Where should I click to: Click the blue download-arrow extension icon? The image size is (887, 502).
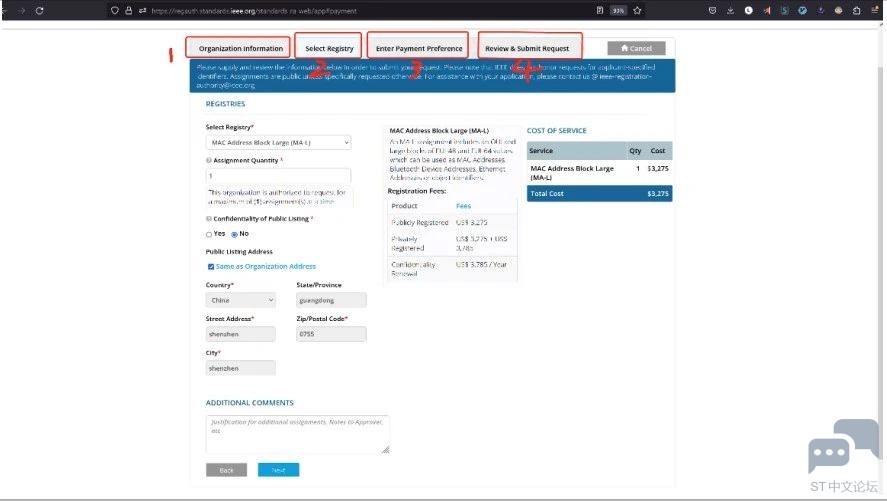(x=820, y=10)
